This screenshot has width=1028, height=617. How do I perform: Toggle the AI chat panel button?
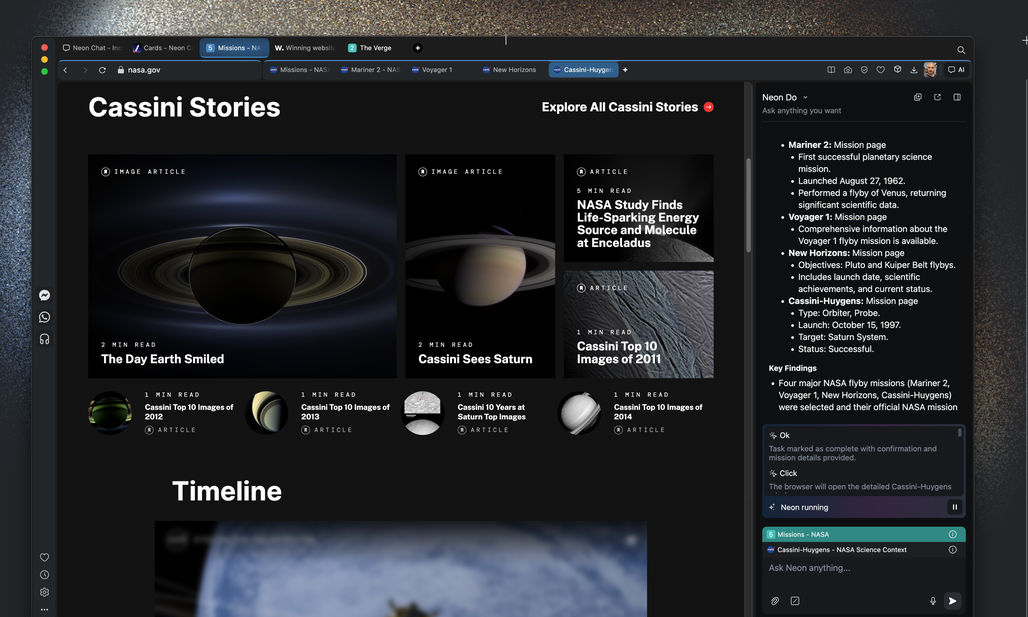point(956,70)
